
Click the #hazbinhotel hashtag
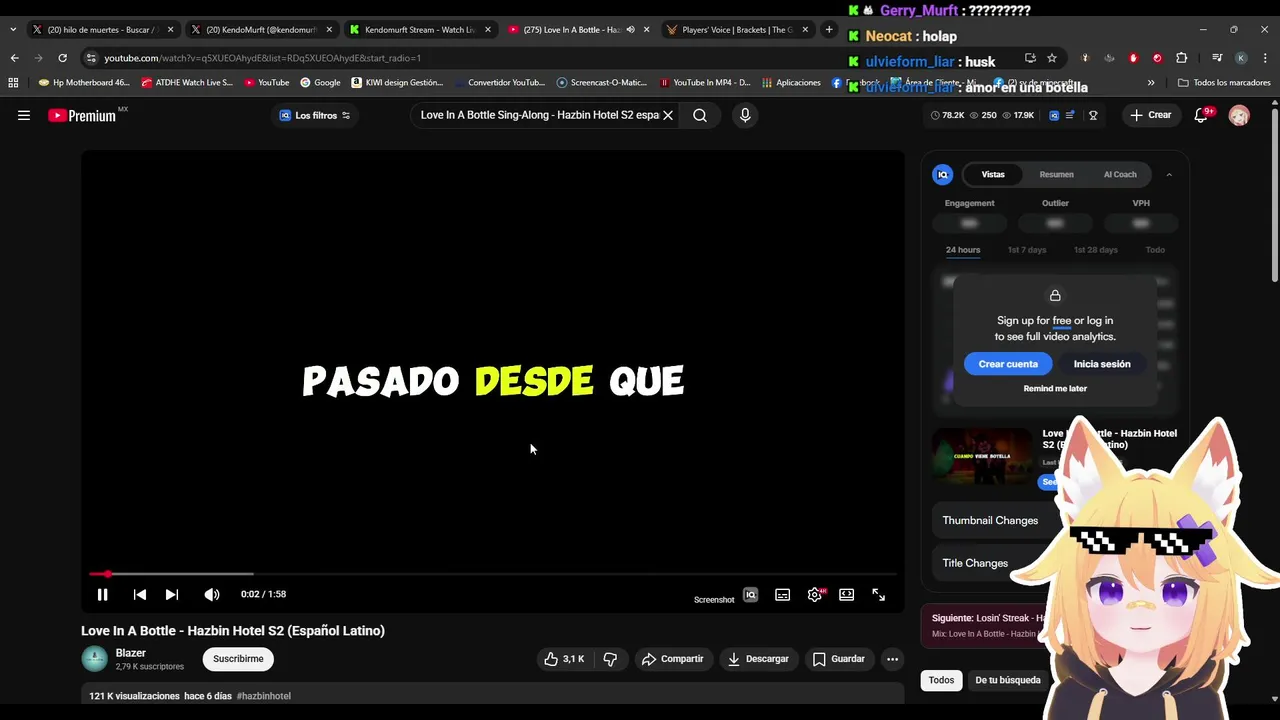point(264,696)
